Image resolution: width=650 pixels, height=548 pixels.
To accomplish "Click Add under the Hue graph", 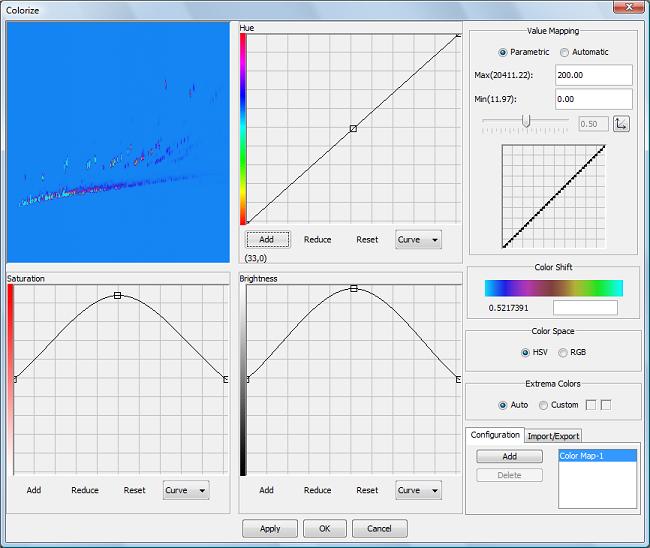I will coord(267,240).
